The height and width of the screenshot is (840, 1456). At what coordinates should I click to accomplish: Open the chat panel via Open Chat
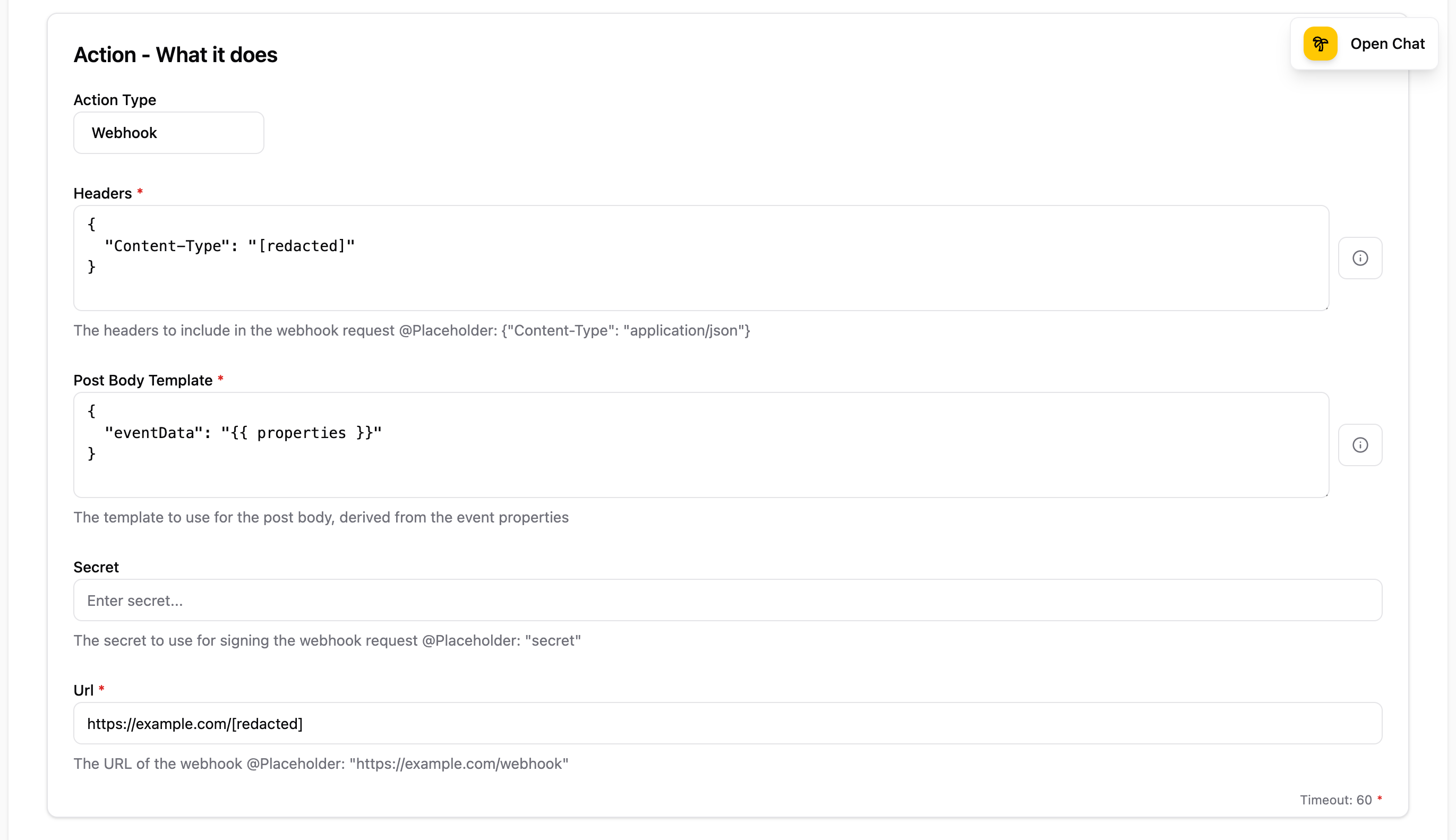click(1387, 43)
